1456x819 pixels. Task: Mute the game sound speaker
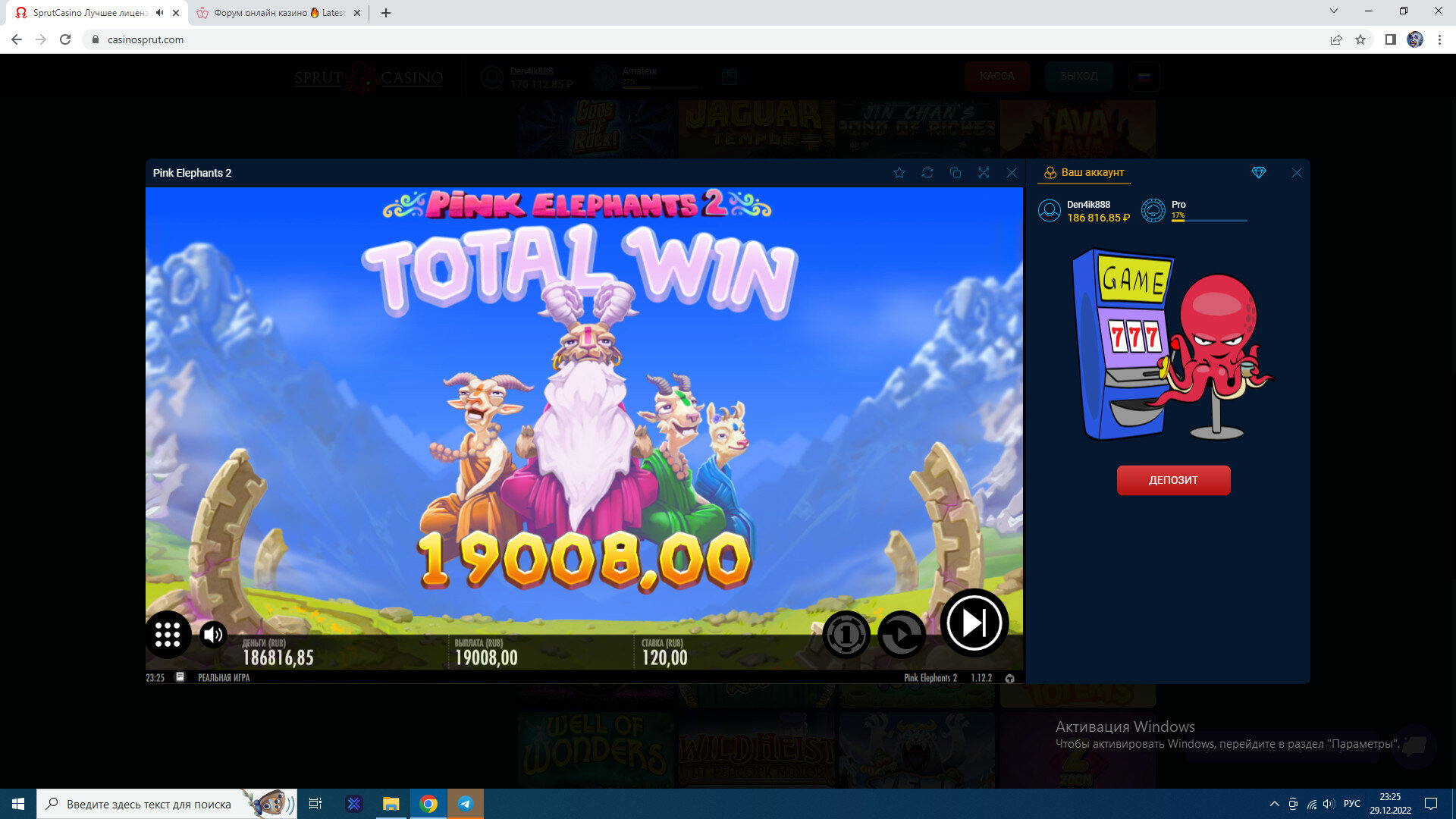click(213, 634)
